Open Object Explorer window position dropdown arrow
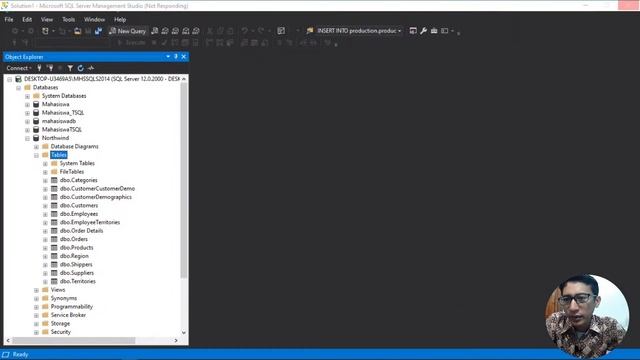The width and height of the screenshot is (640, 360). [168, 56]
